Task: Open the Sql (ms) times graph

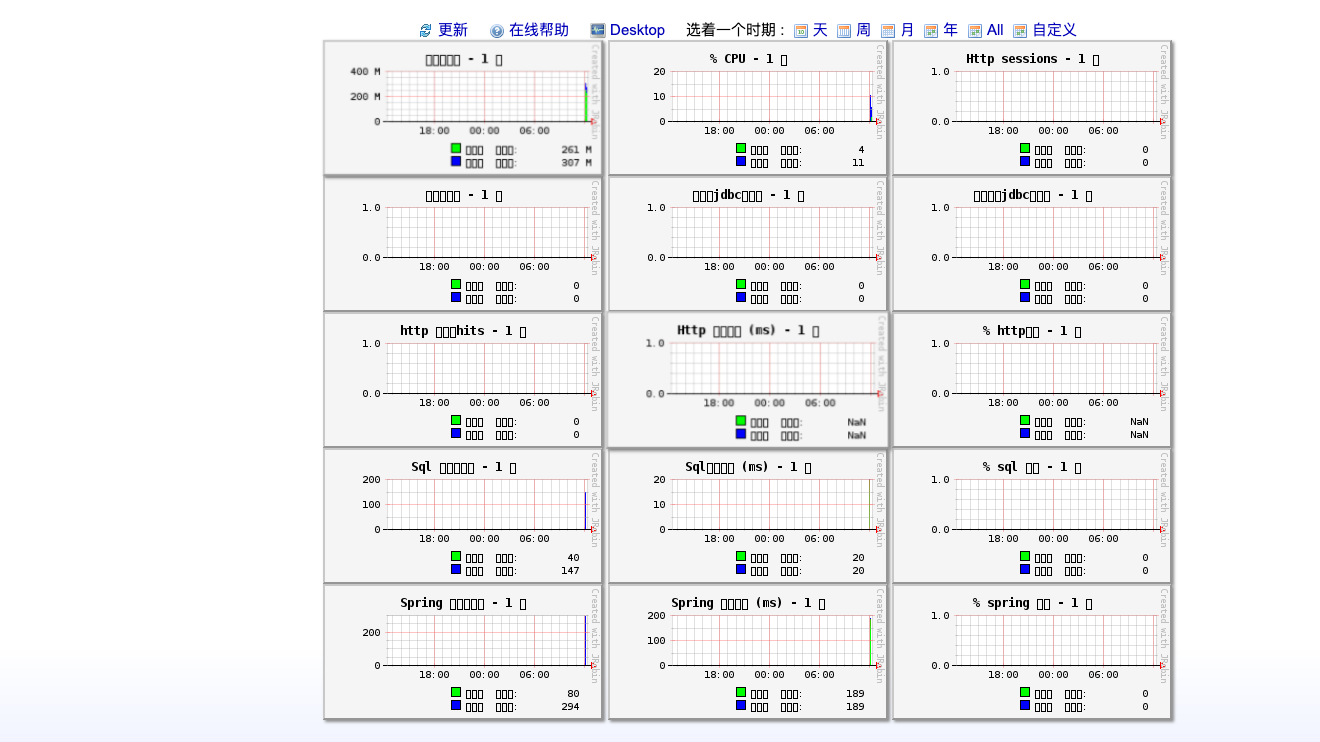Action: pos(747,516)
